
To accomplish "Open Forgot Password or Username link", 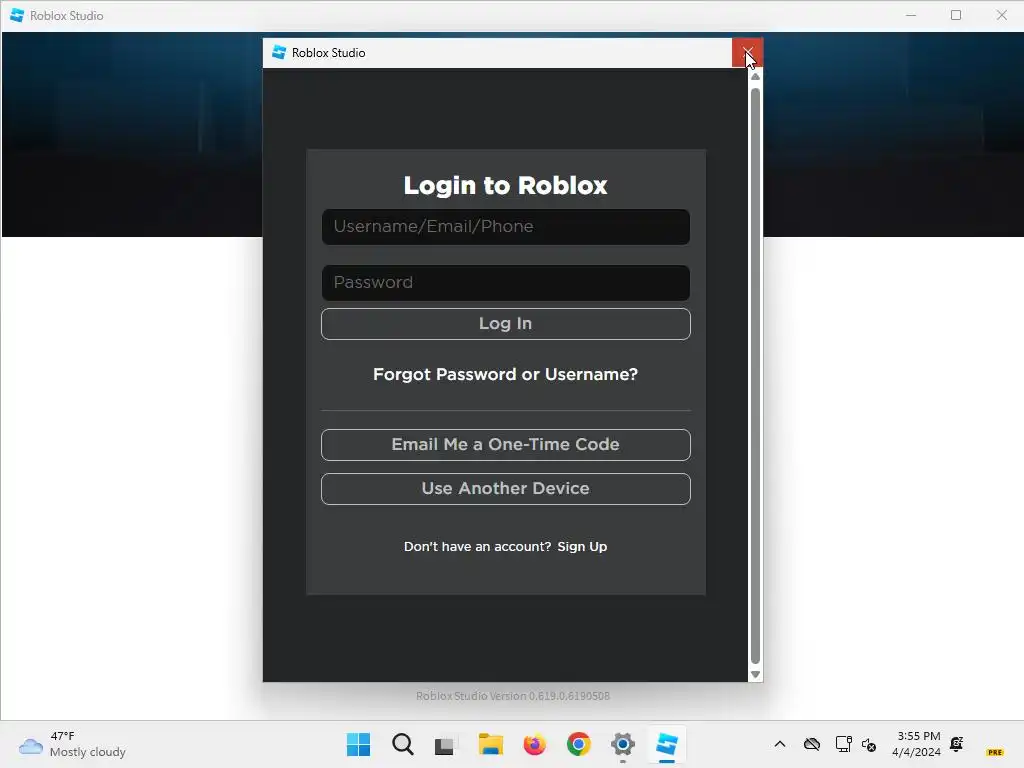I will (505, 374).
